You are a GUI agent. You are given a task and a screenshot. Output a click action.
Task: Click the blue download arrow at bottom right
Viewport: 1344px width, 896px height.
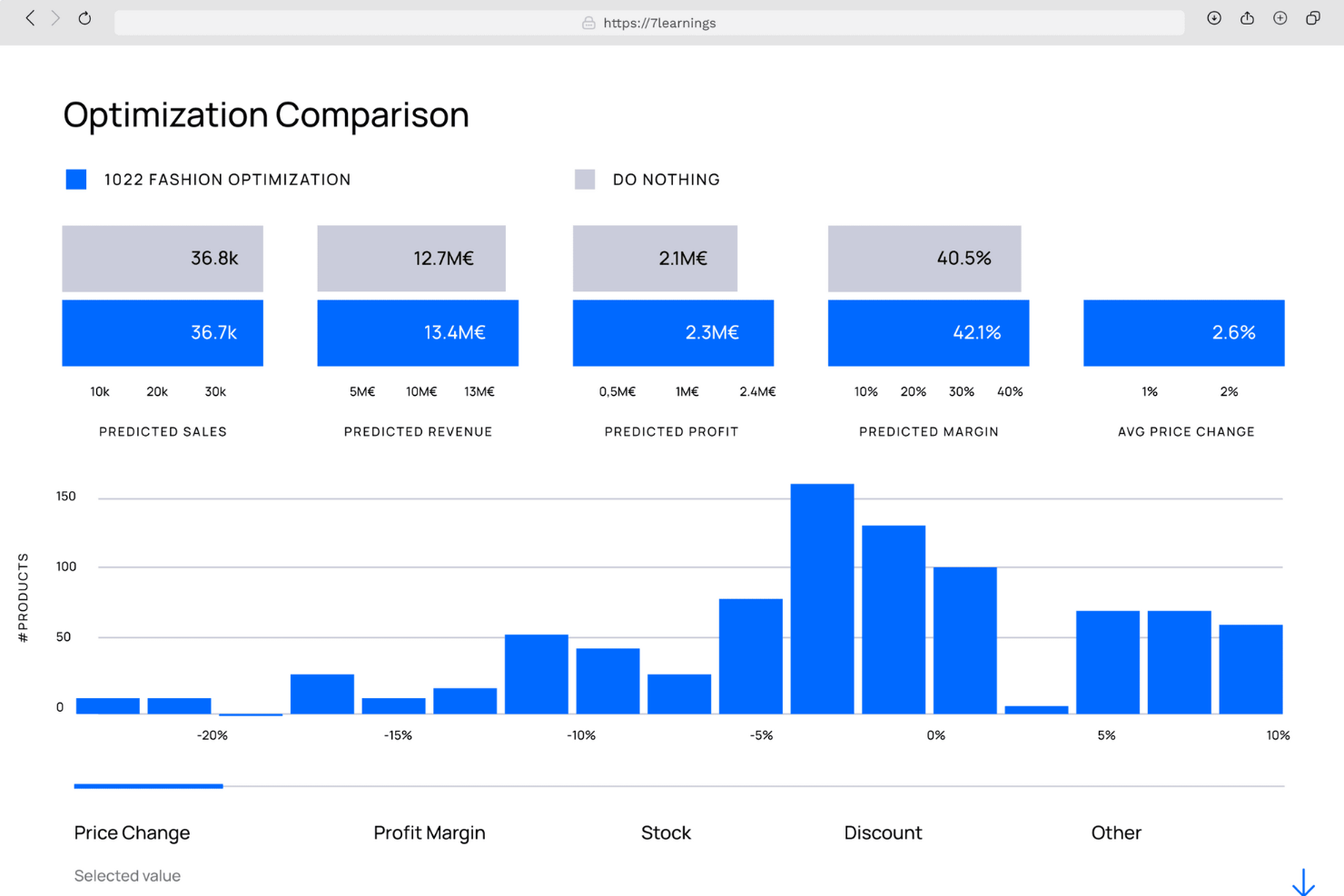tap(1305, 881)
